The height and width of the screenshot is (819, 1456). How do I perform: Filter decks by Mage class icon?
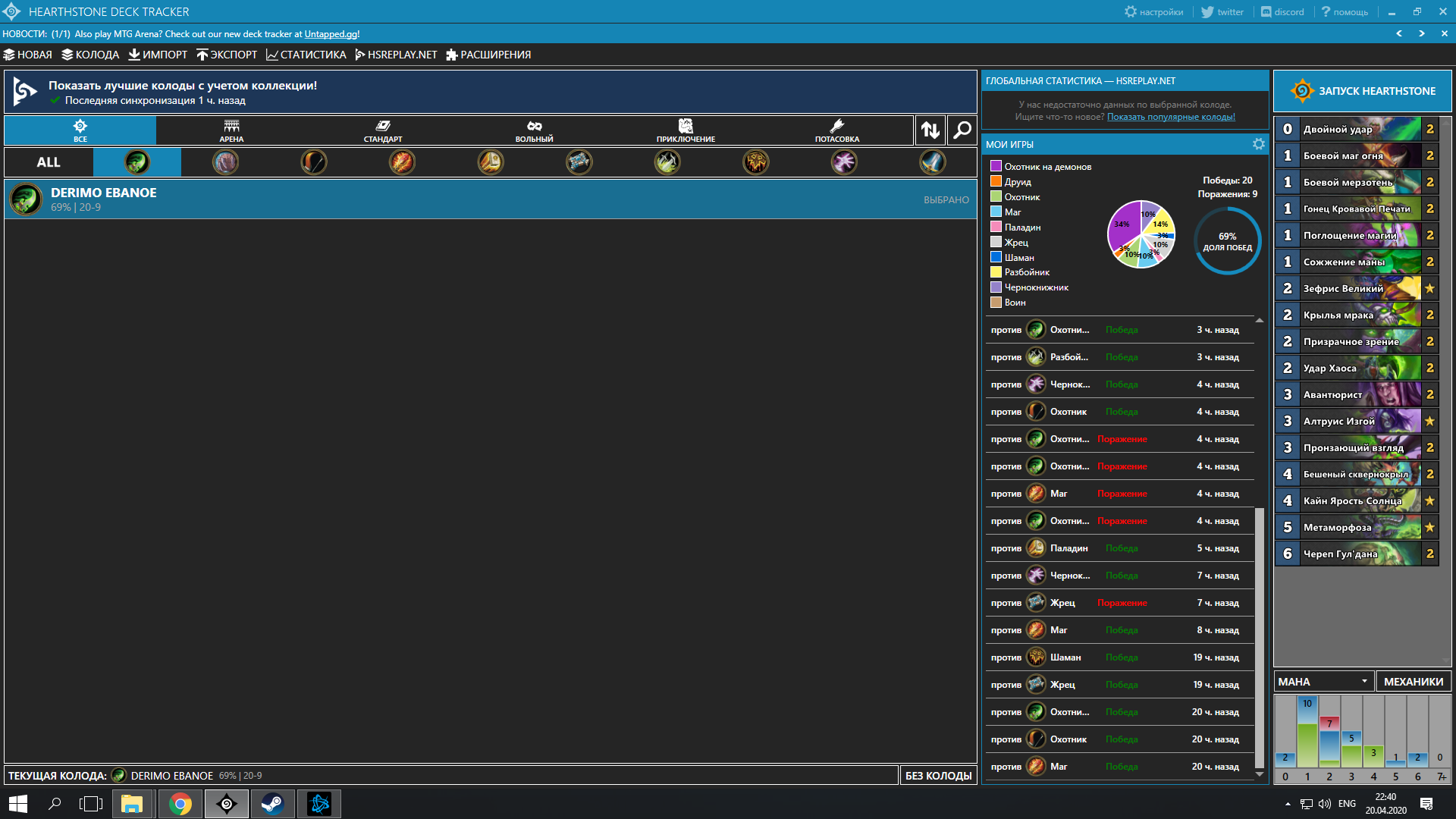402,162
